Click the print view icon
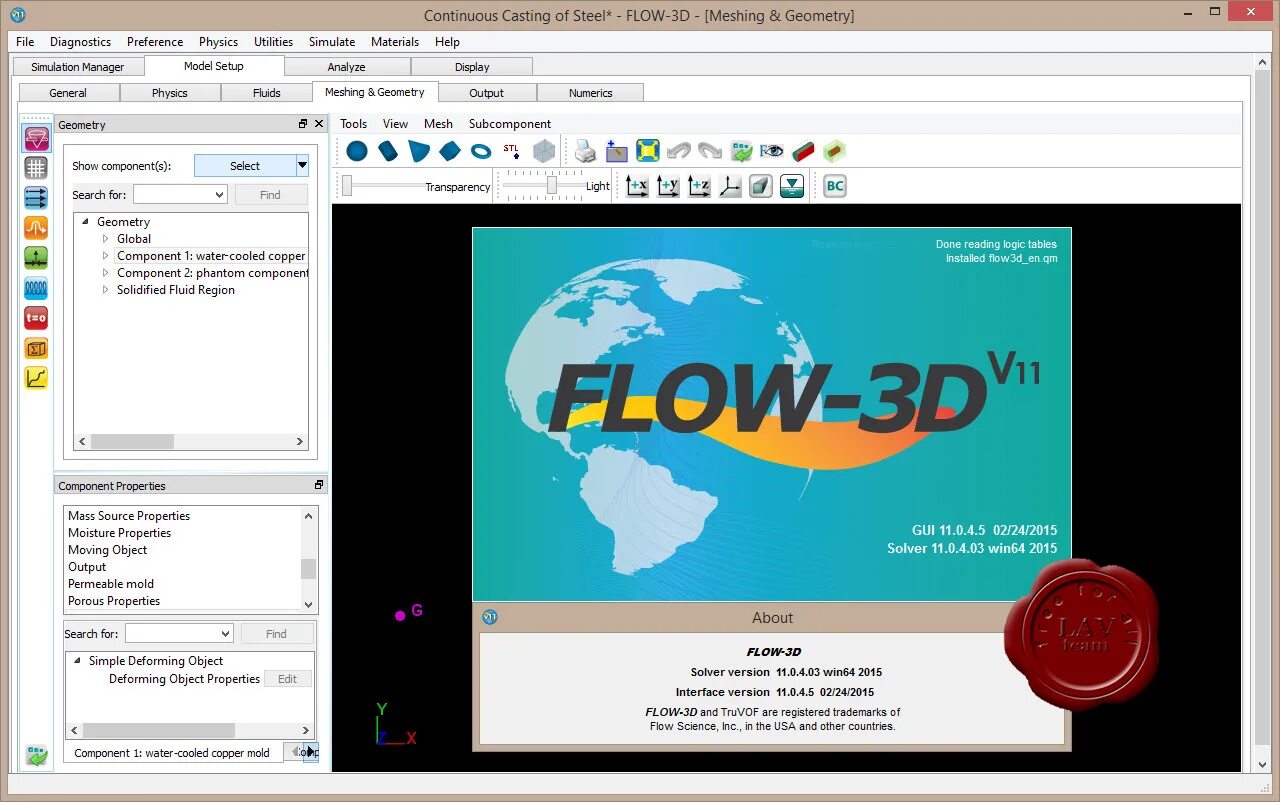 tap(586, 151)
